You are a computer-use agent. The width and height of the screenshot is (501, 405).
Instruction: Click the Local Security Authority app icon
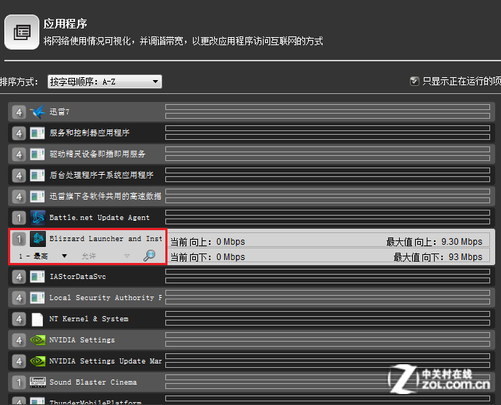(37, 298)
